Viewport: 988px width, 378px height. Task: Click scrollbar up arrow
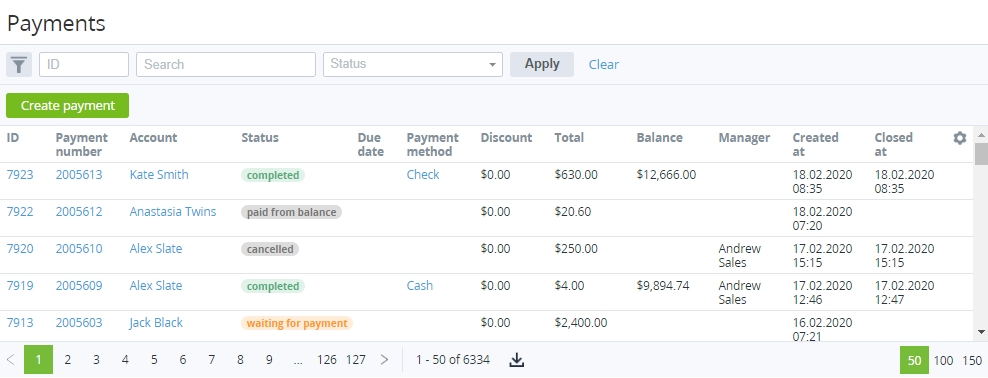pos(981,135)
